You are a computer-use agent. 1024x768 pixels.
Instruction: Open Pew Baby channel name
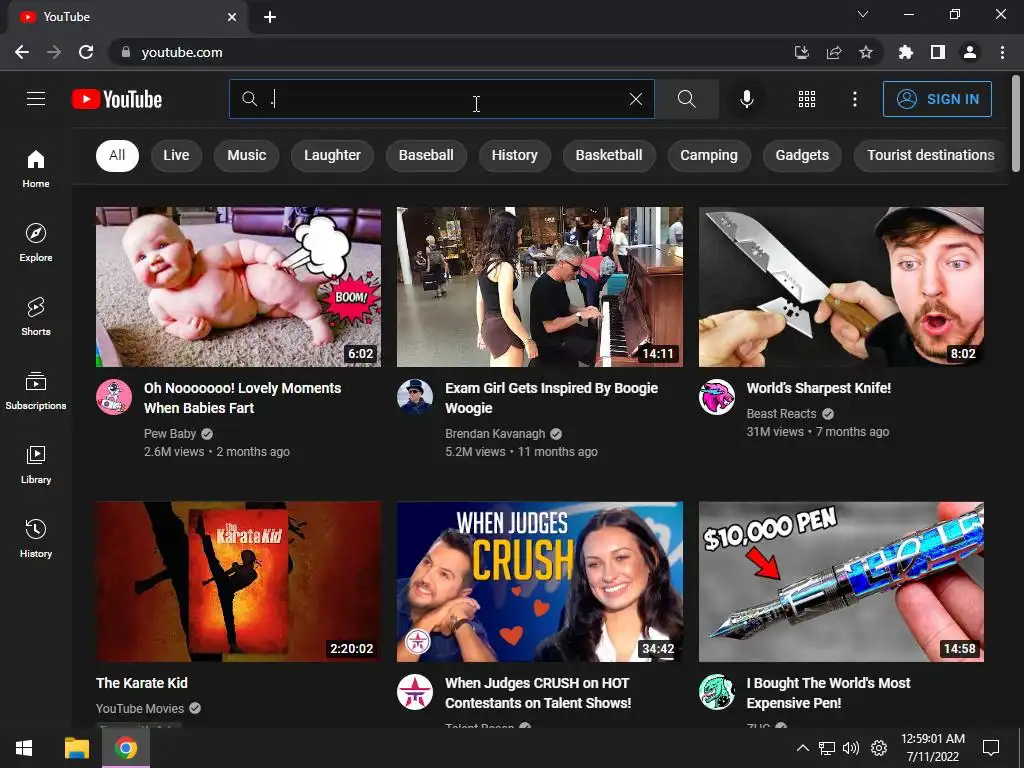pyautogui.click(x=170, y=434)
